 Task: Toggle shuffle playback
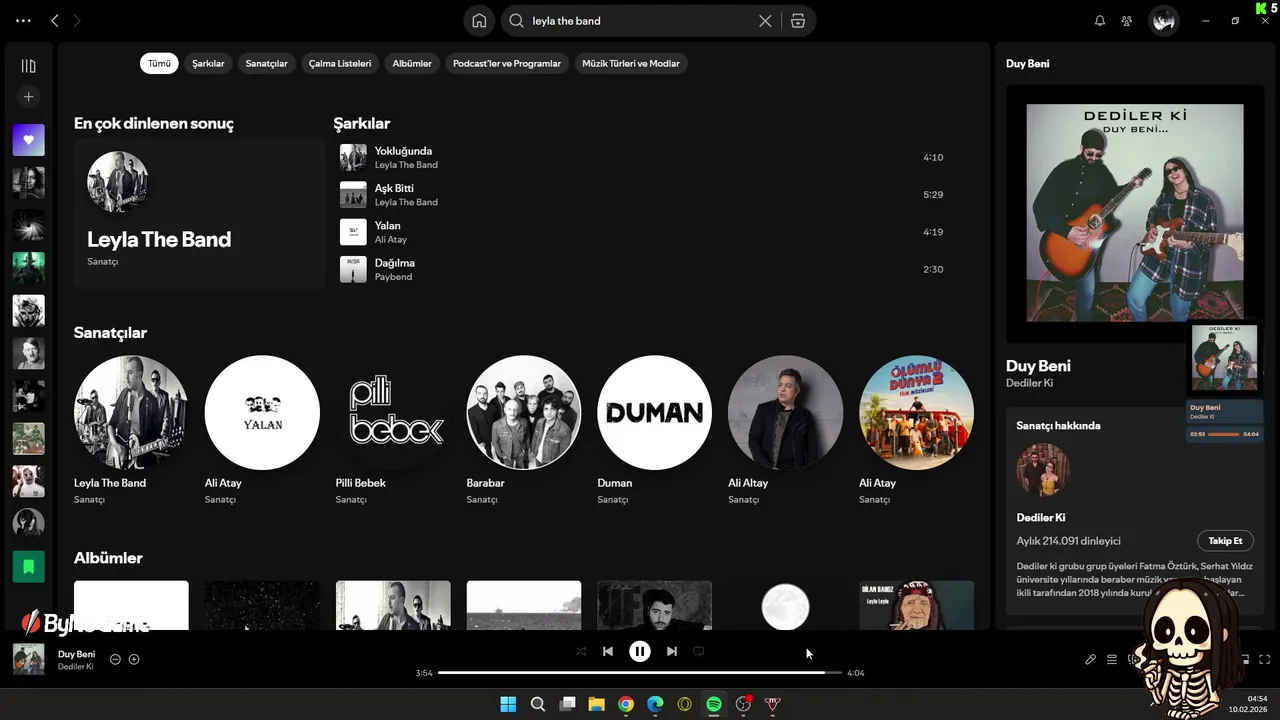(581, 651)
